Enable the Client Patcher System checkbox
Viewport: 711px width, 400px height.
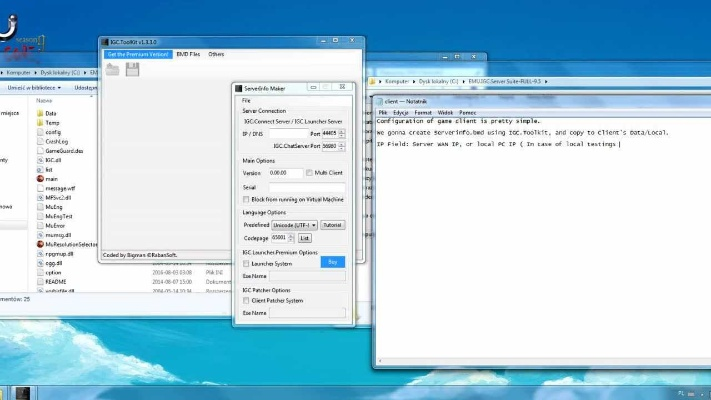pyautogui.click(x=246, y=301)
